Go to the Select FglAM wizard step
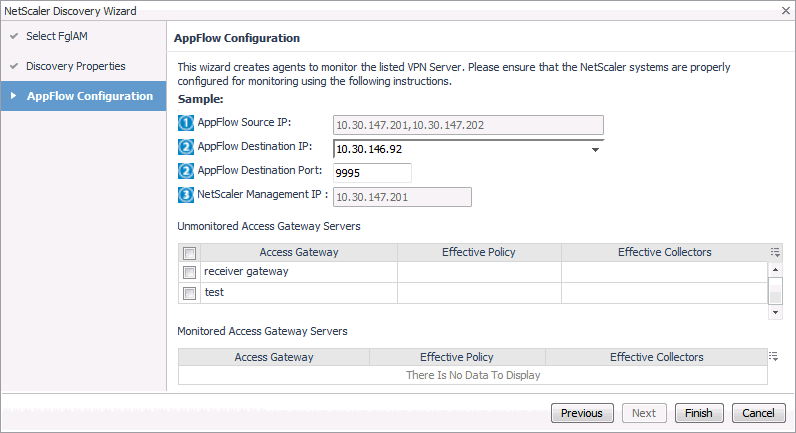The height and width of the screenshot is (433, 796). coord(57,36)
